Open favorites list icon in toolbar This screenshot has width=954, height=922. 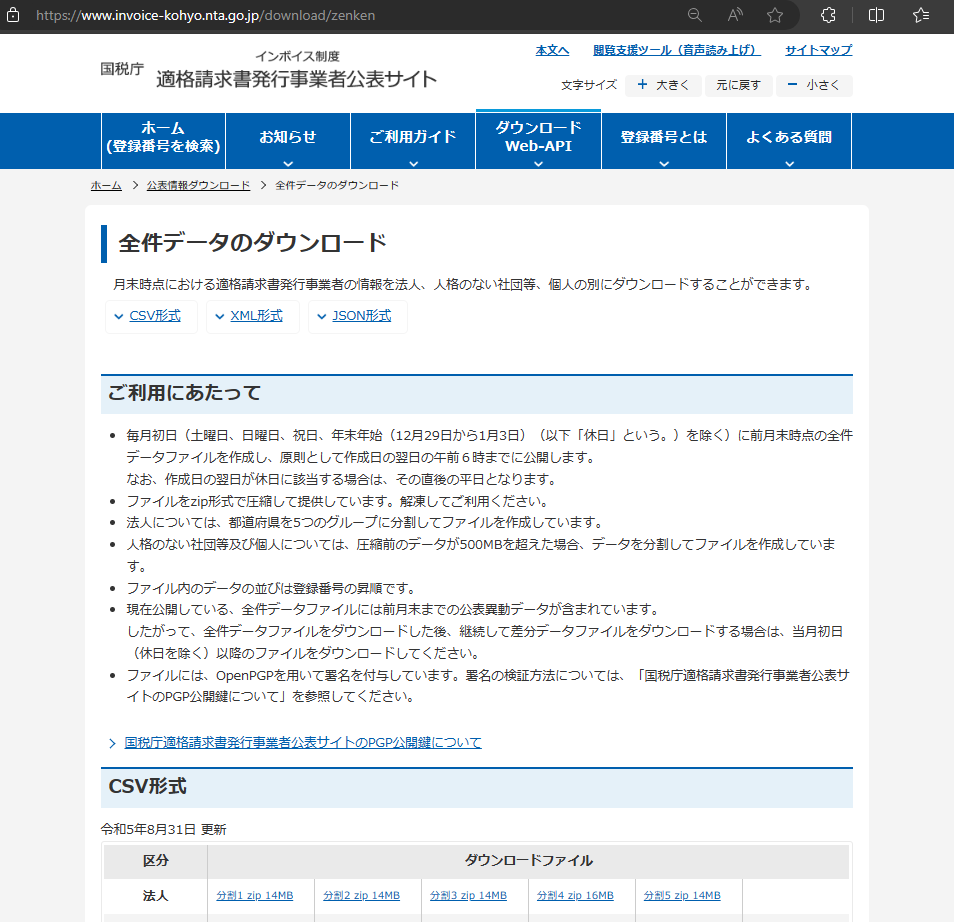pyautogui.click(x=922, y=15)
